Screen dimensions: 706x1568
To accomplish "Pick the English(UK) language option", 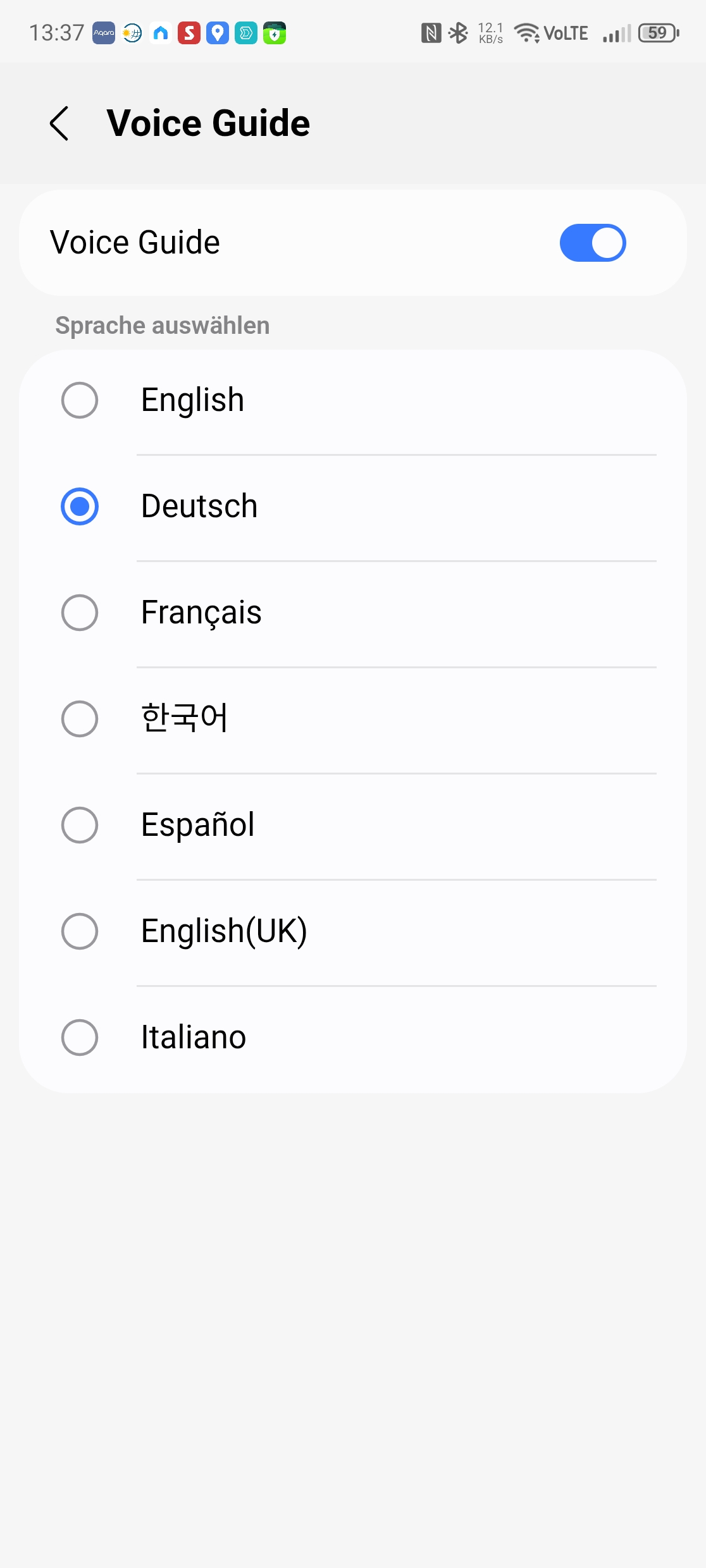I will coord(80,931).
